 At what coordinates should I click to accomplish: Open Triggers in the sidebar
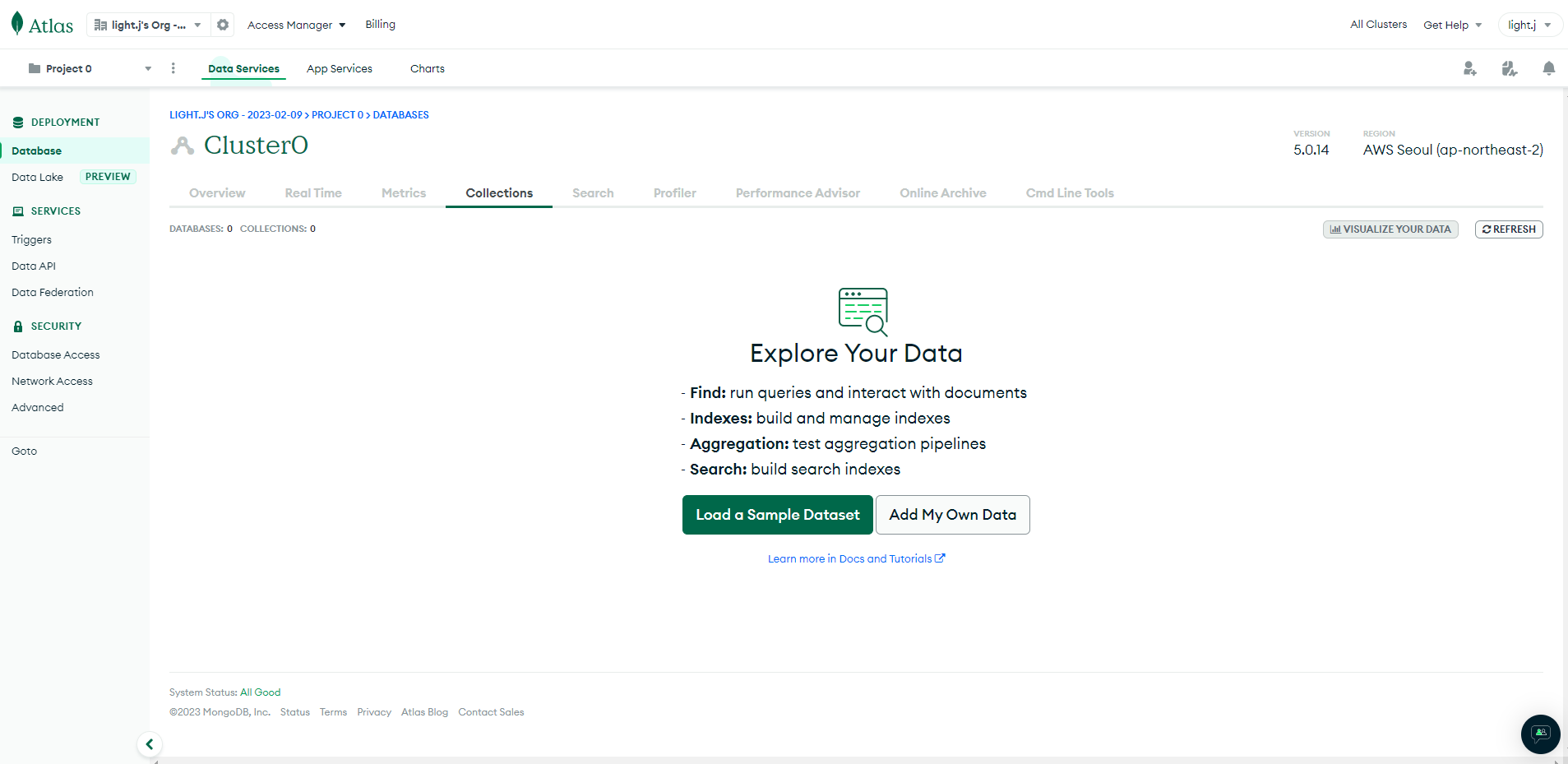click(x=31, y=240)
